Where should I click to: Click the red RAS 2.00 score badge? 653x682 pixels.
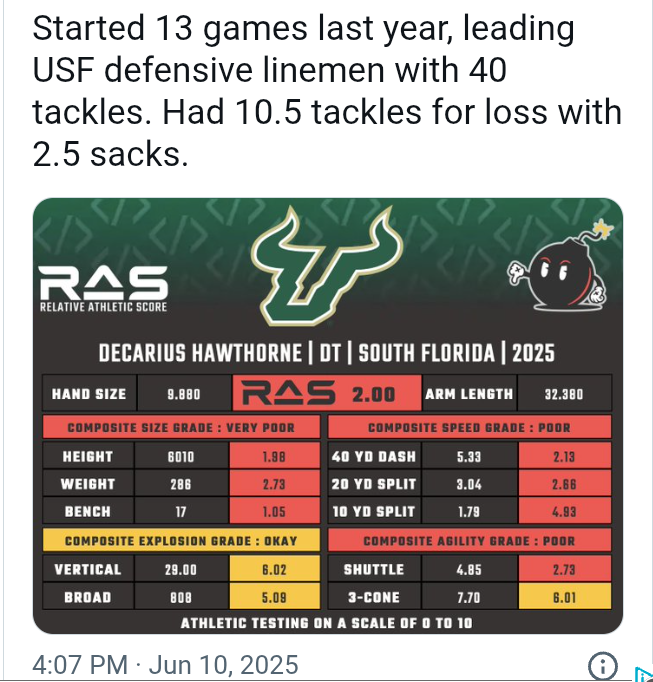tap(327, 393)
